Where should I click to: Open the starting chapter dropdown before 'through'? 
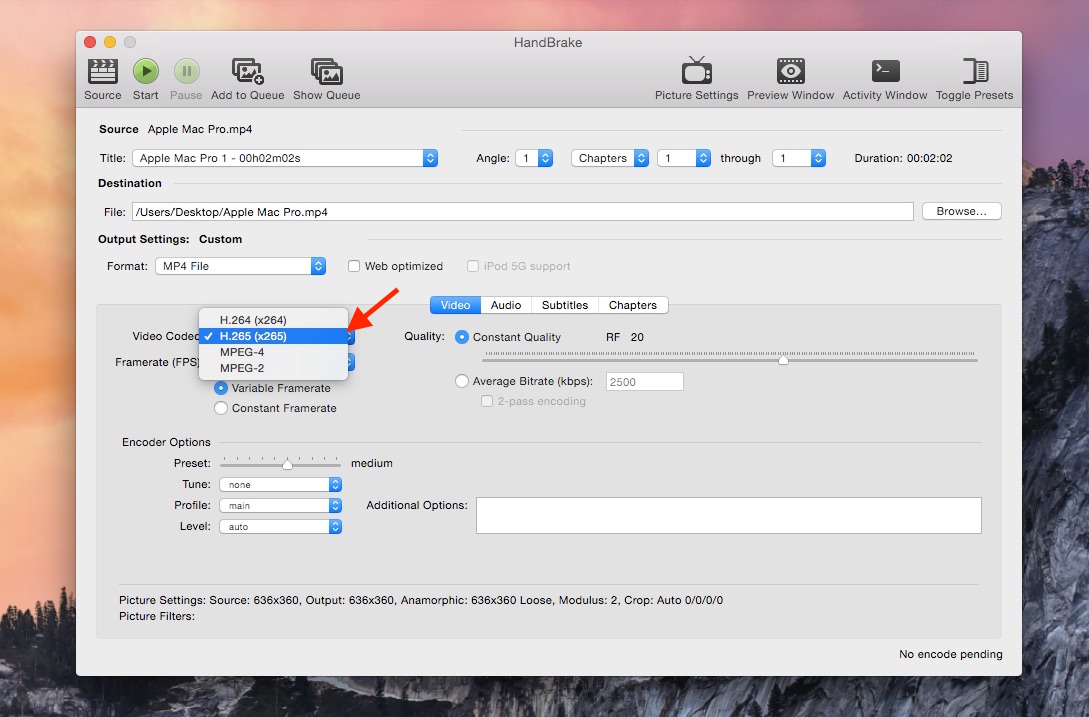[684, 158]
